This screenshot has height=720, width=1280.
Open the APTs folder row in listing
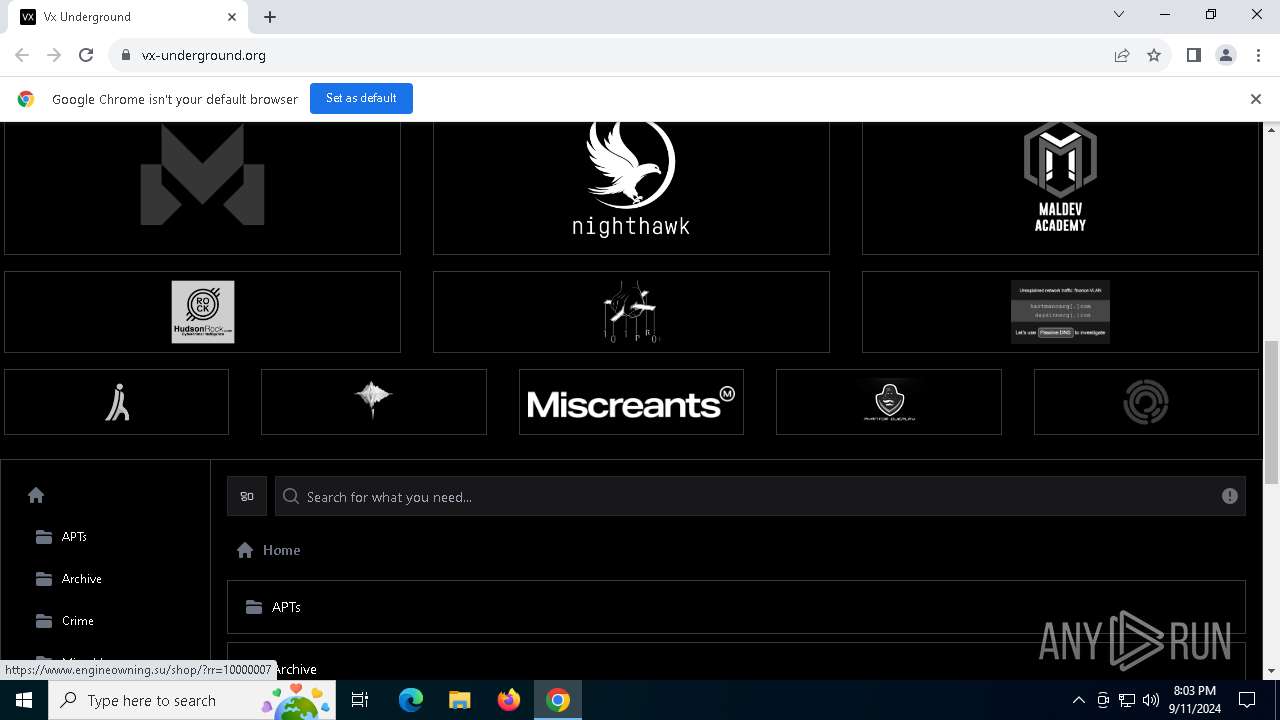[x=736, y=607]
